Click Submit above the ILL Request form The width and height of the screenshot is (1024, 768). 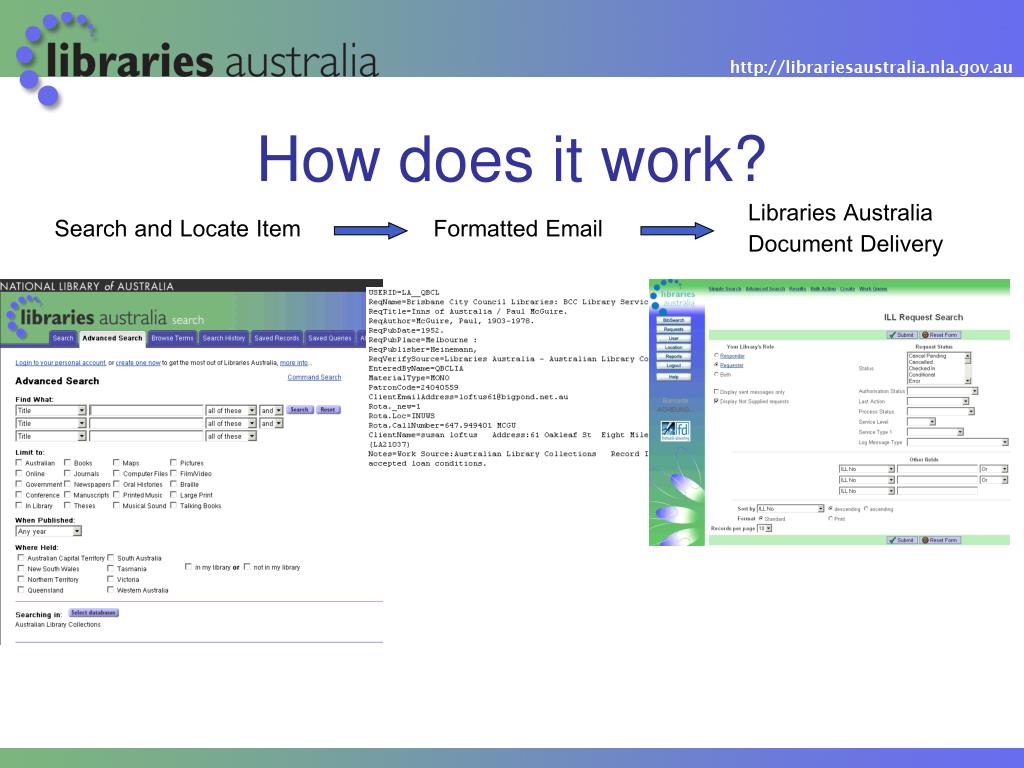902,335
